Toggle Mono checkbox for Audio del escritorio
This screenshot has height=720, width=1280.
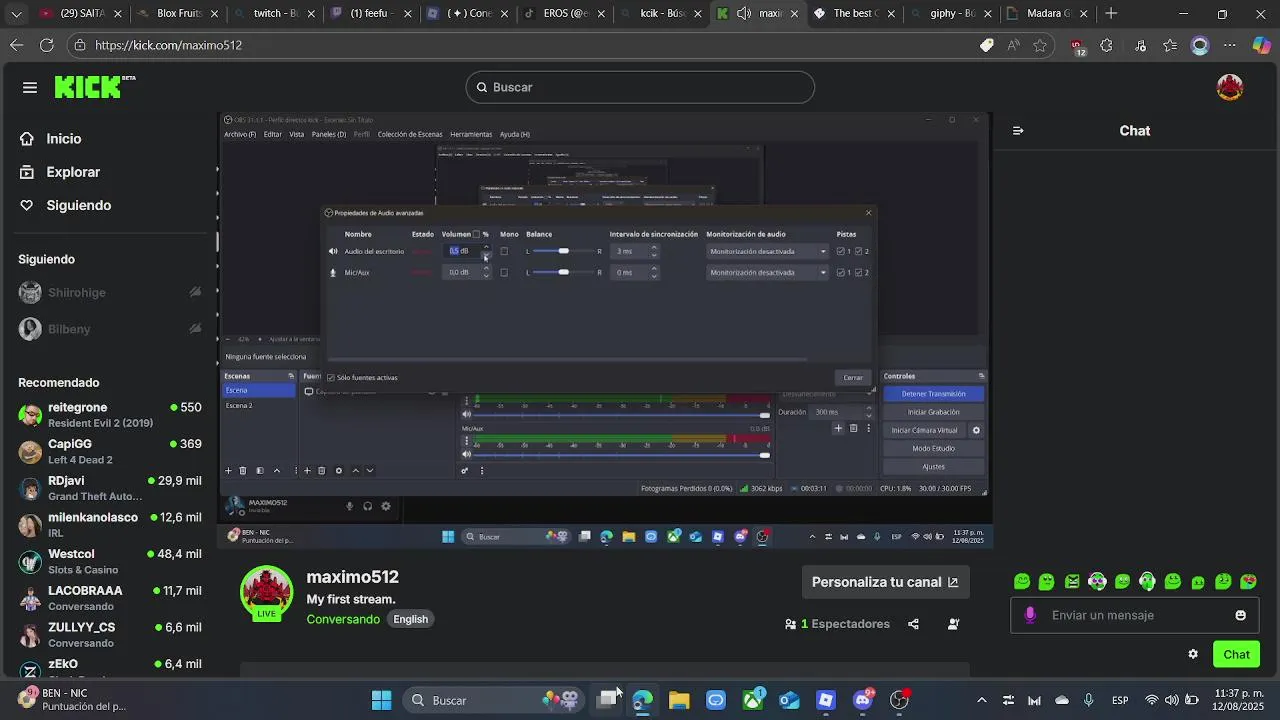click(x=504, y=251)
